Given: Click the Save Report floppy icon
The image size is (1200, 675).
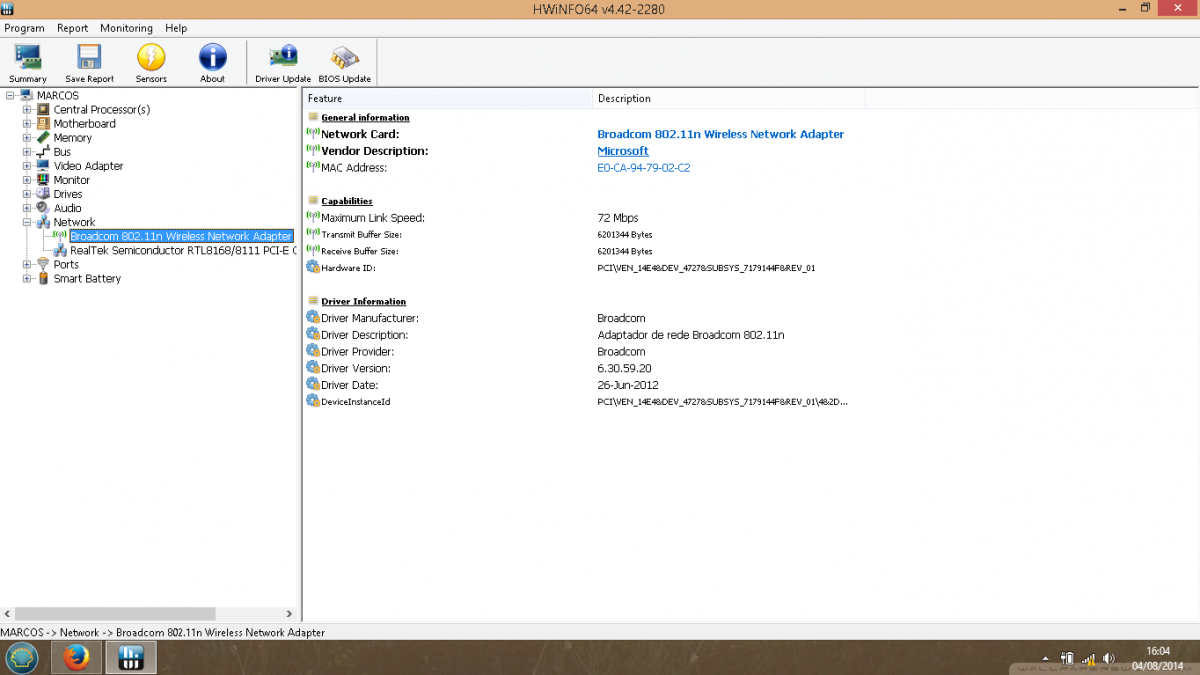Looking at the screenshot, I should (x=90, y=63).
